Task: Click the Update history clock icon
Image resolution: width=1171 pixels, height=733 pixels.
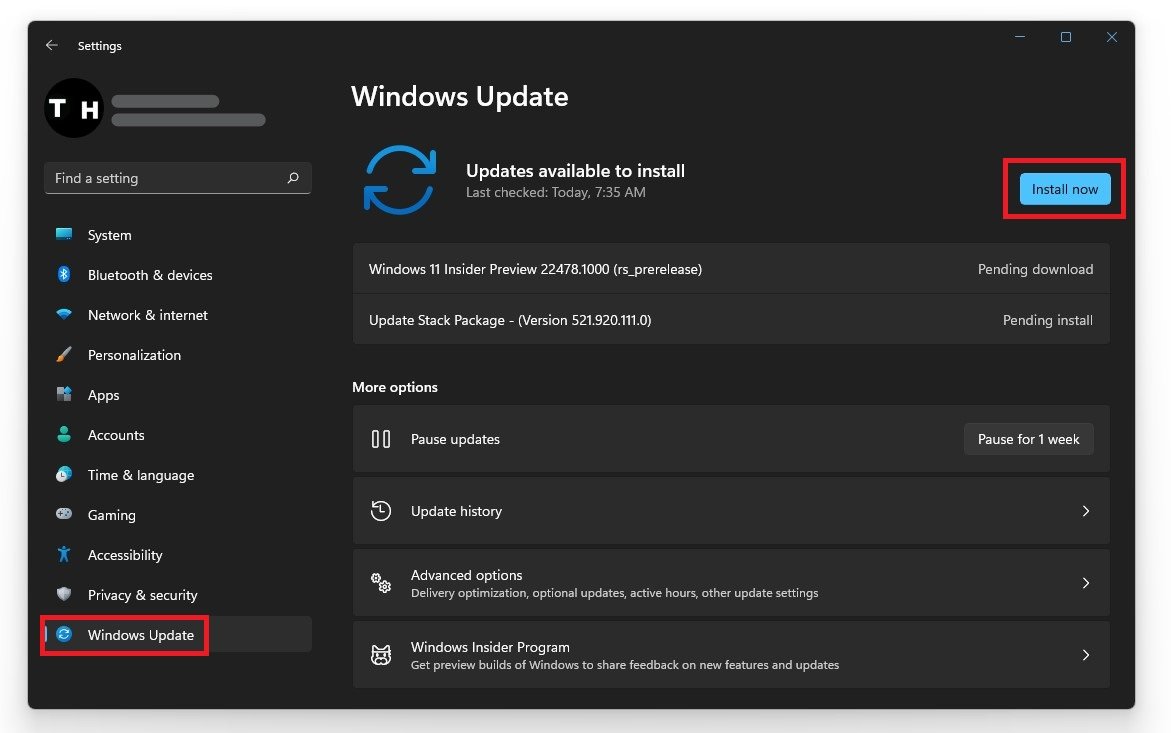Action: [381, 511]
